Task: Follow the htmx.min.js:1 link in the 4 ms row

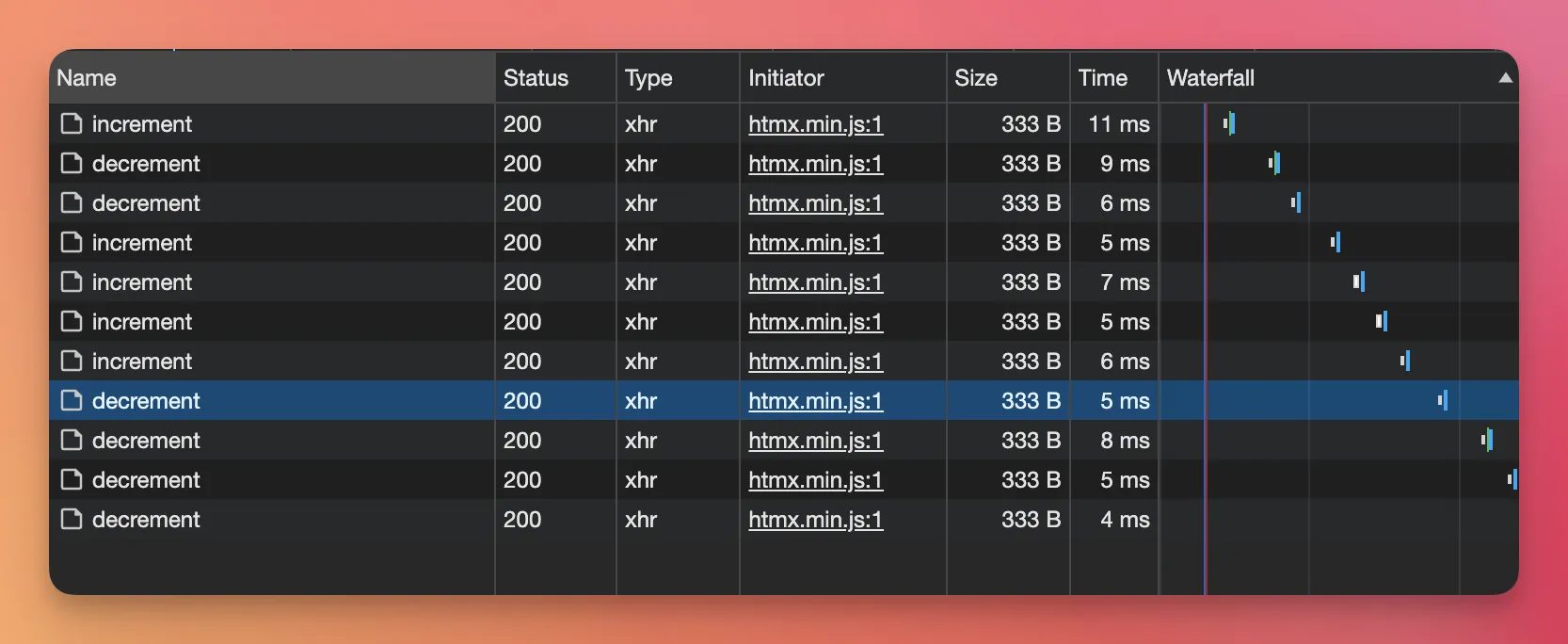Action: coord(815,520)
